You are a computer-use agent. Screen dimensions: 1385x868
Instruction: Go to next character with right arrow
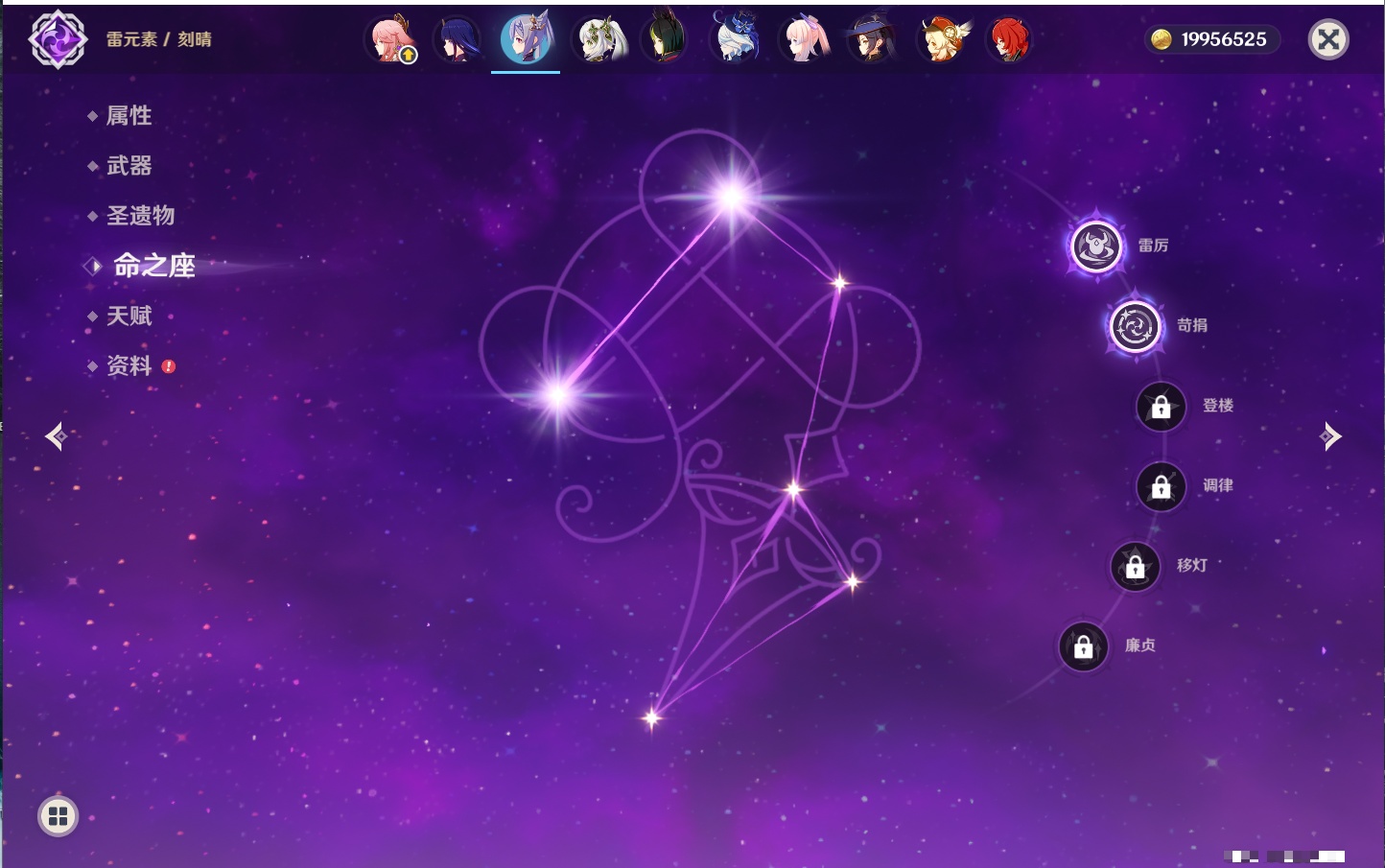coord(1330,436)
